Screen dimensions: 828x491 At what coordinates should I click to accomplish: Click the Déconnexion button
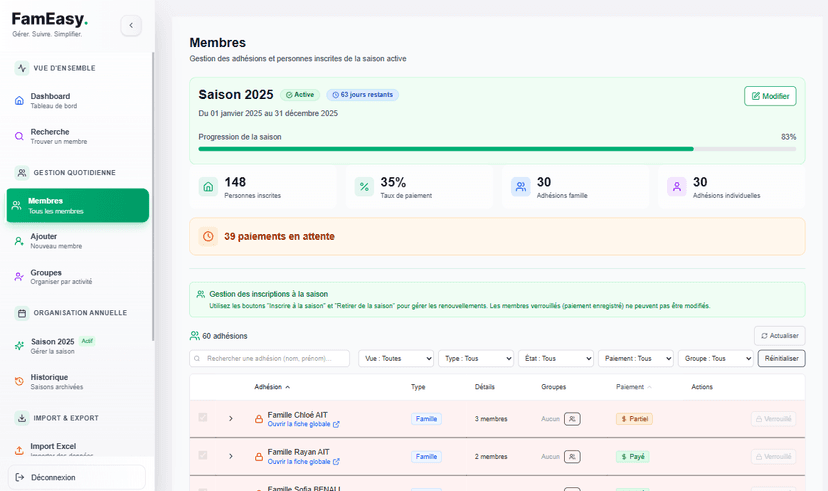coord(77,477)
